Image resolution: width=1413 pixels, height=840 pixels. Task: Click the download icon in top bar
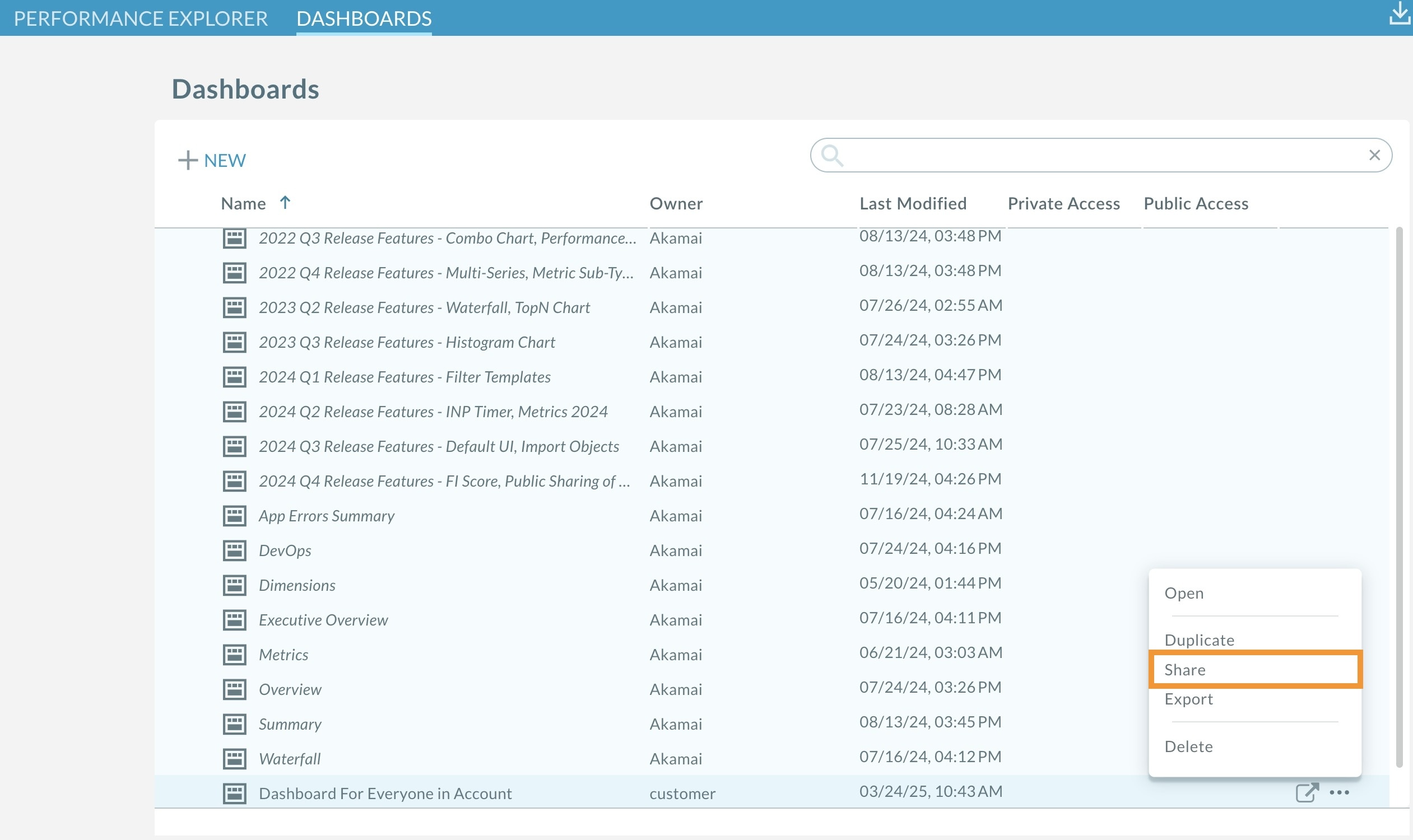tap(1400, 13)
